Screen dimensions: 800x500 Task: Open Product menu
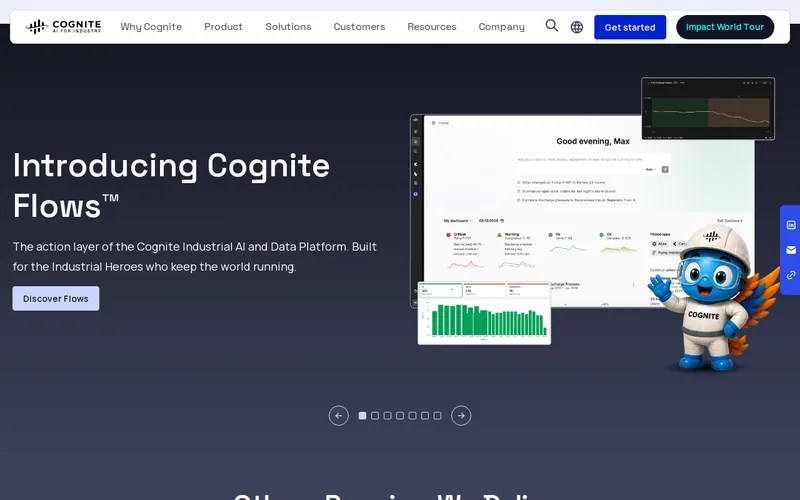(223, 27)
